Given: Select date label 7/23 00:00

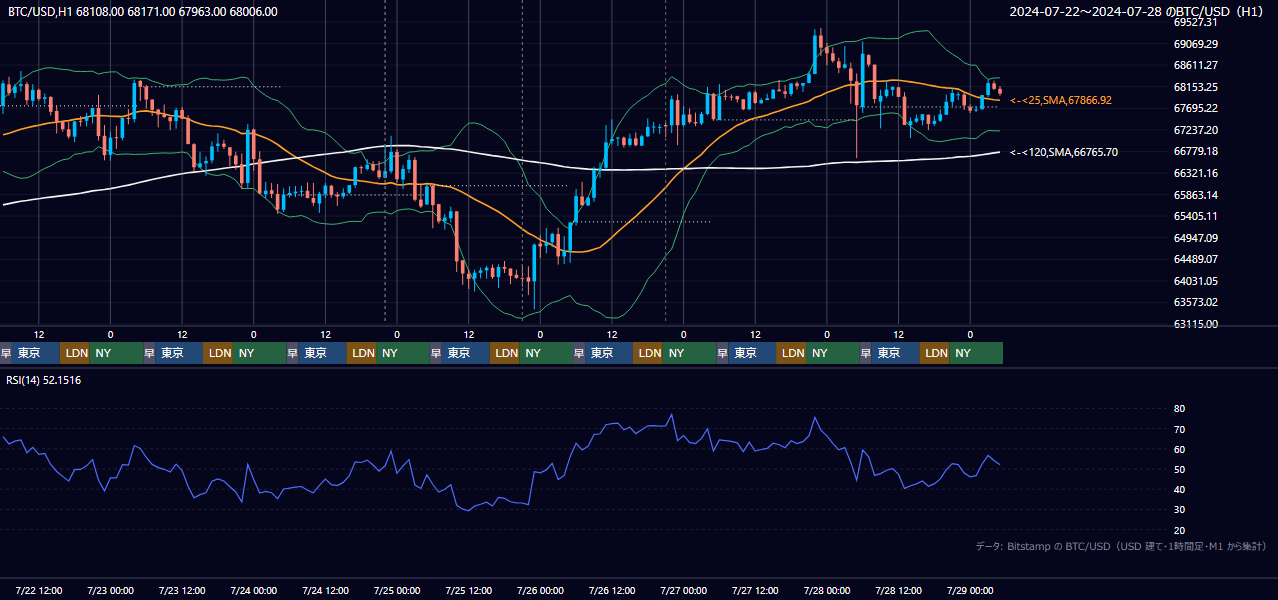Looking at the screenshot, I should pyautogui.click(x=110, y=590).
